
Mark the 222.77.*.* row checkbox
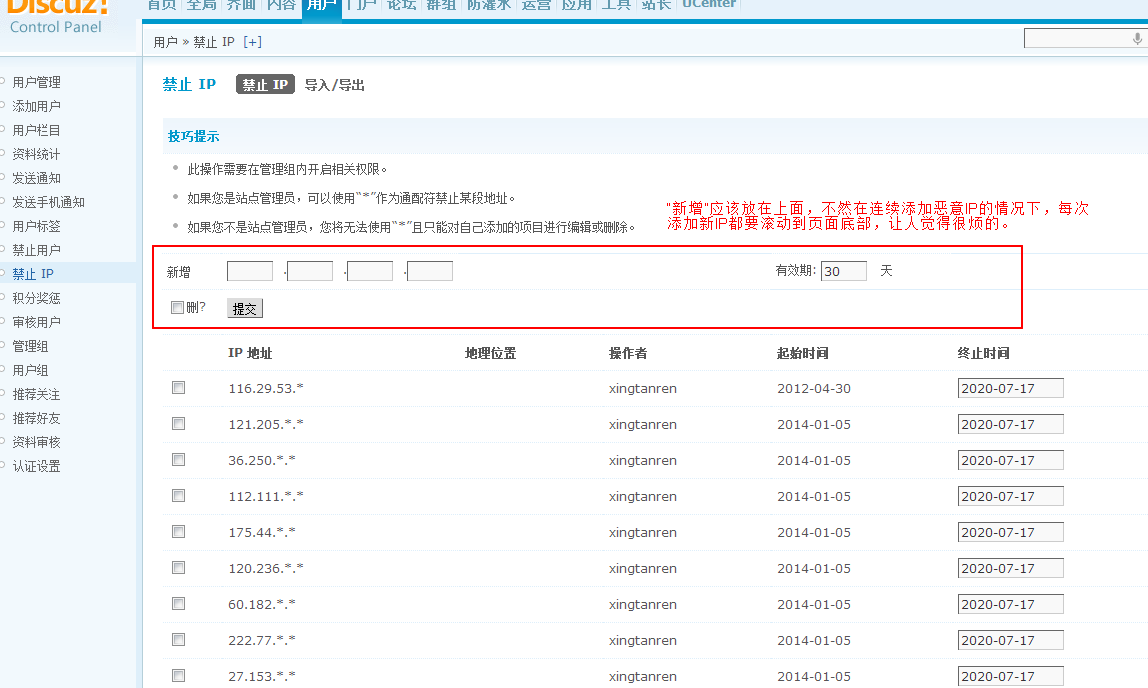click(179, 639)
